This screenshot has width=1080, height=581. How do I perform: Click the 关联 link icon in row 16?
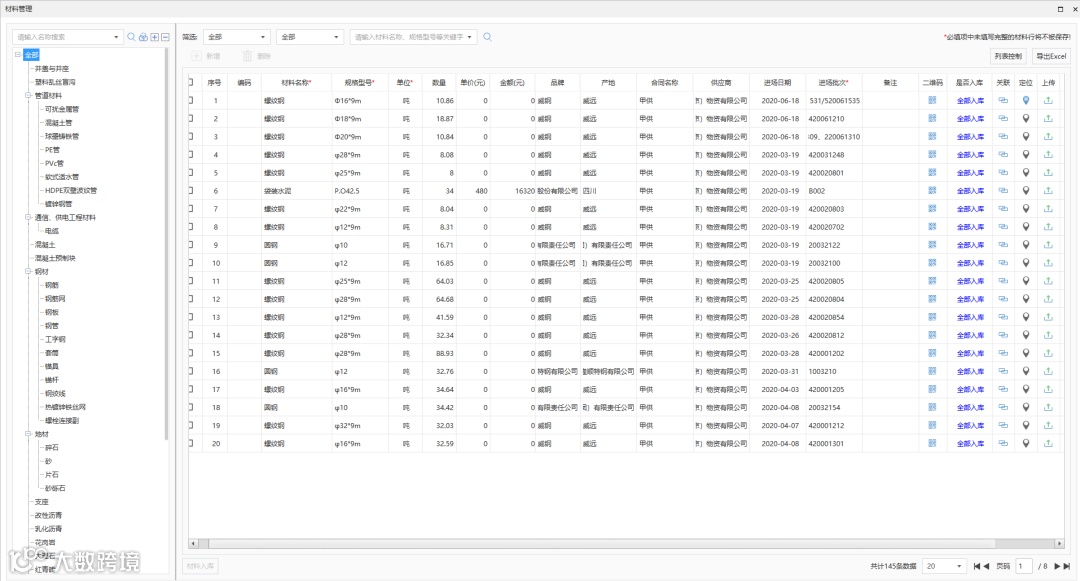click(x=1003, y=371)
